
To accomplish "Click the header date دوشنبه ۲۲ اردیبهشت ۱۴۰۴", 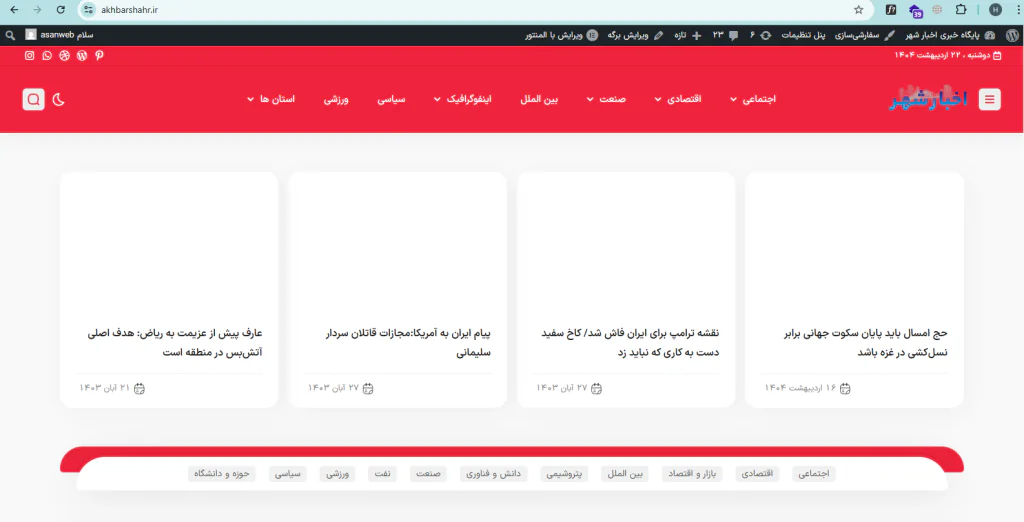I will click(948, 56).
